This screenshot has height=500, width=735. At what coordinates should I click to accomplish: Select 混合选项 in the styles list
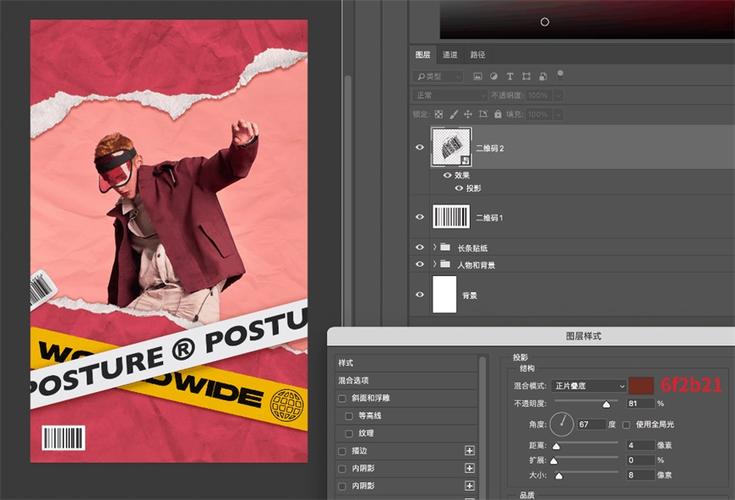(407, 381)
